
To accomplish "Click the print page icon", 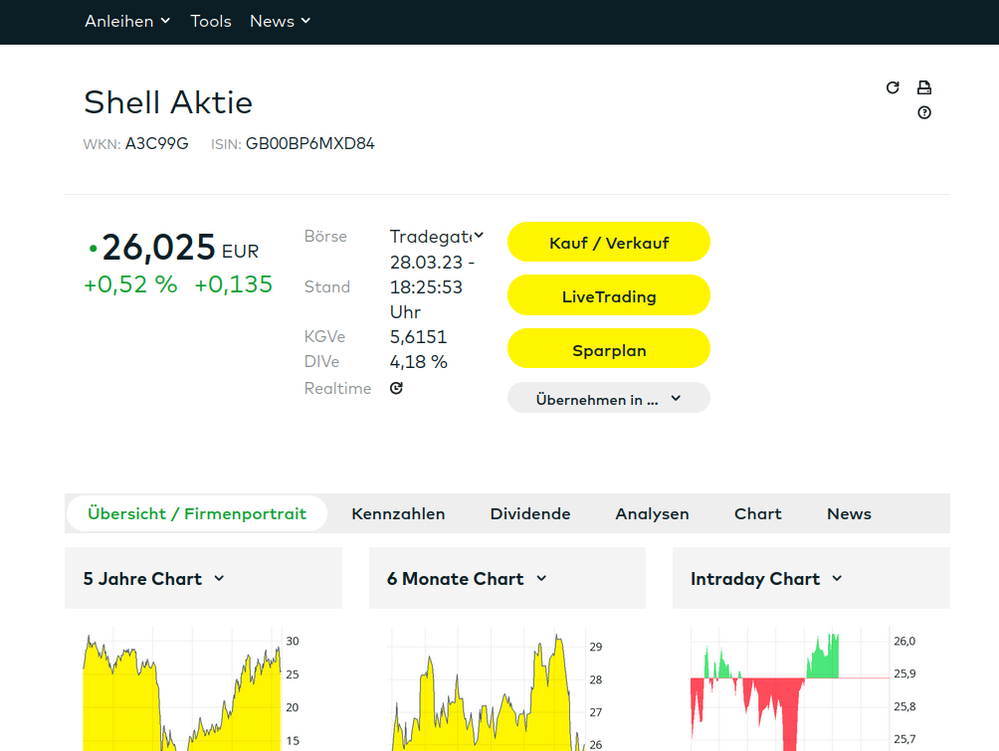I will (924, 88).
